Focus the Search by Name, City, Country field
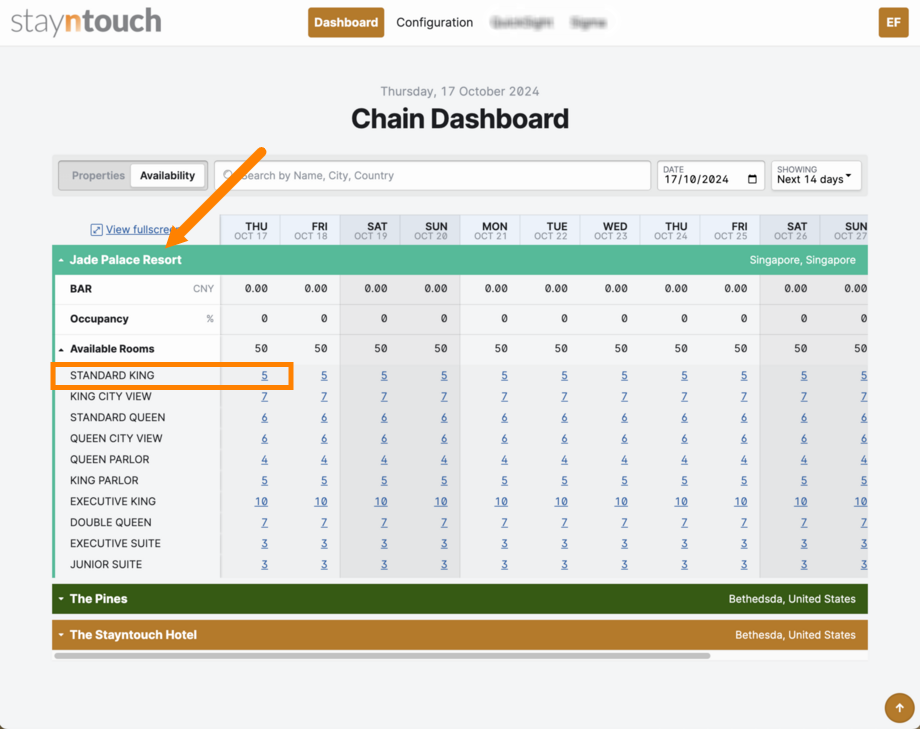 (x=432, y=176)
